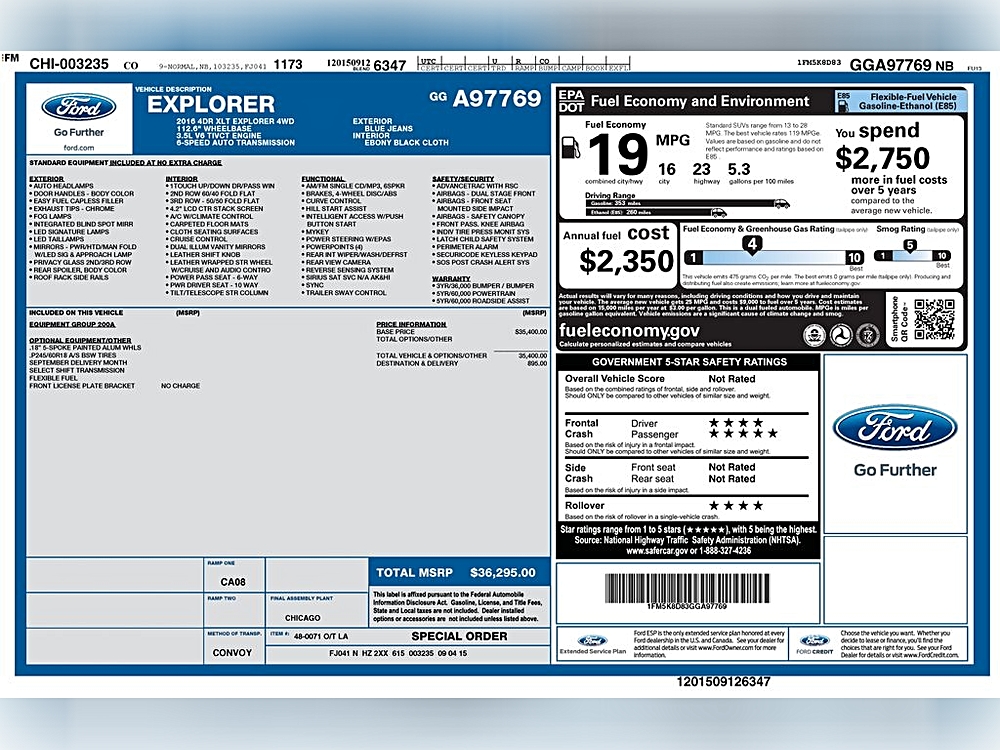Click the BLUE JEANS exterior color text

point(388,128)
